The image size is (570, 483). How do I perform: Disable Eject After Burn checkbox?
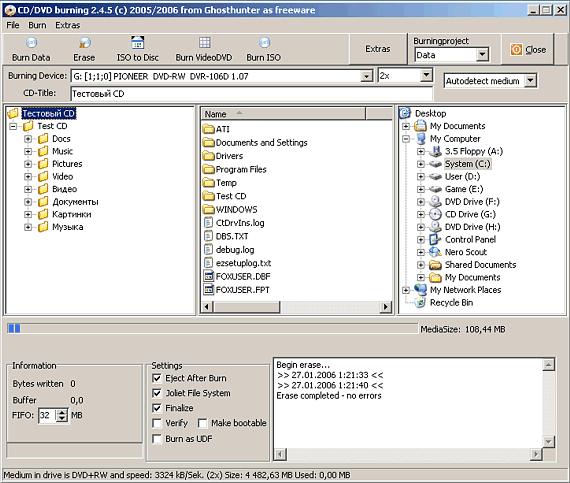point(157,378)
